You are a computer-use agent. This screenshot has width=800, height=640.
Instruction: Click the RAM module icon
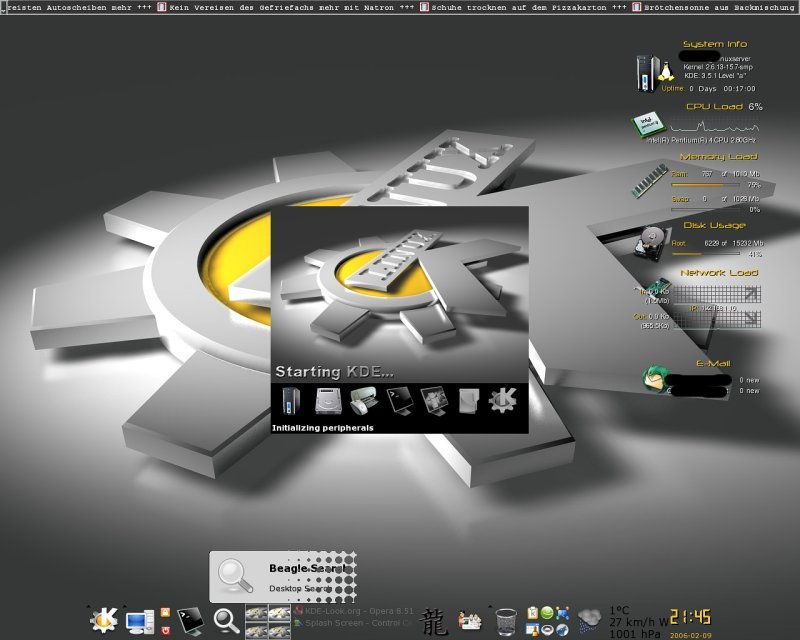tap(649, 180)
